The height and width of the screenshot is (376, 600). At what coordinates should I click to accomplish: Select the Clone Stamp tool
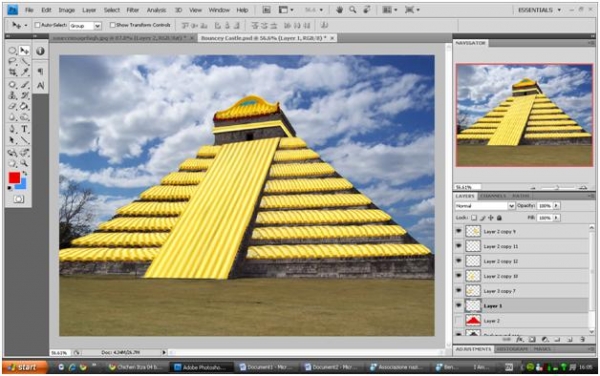point(12,95)
